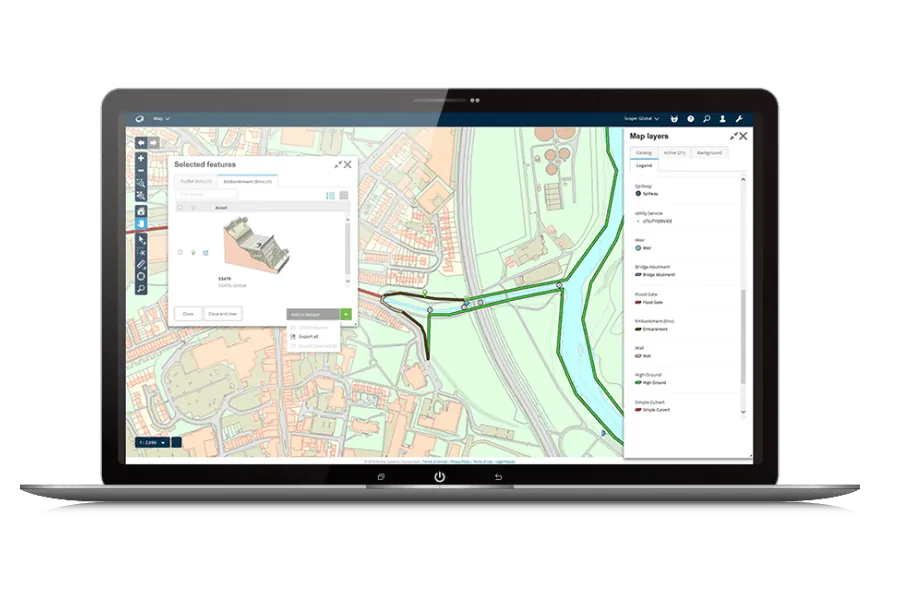
Task: Activate the pan hand tool
Action: pyautogui.click(x=141, y=224)
